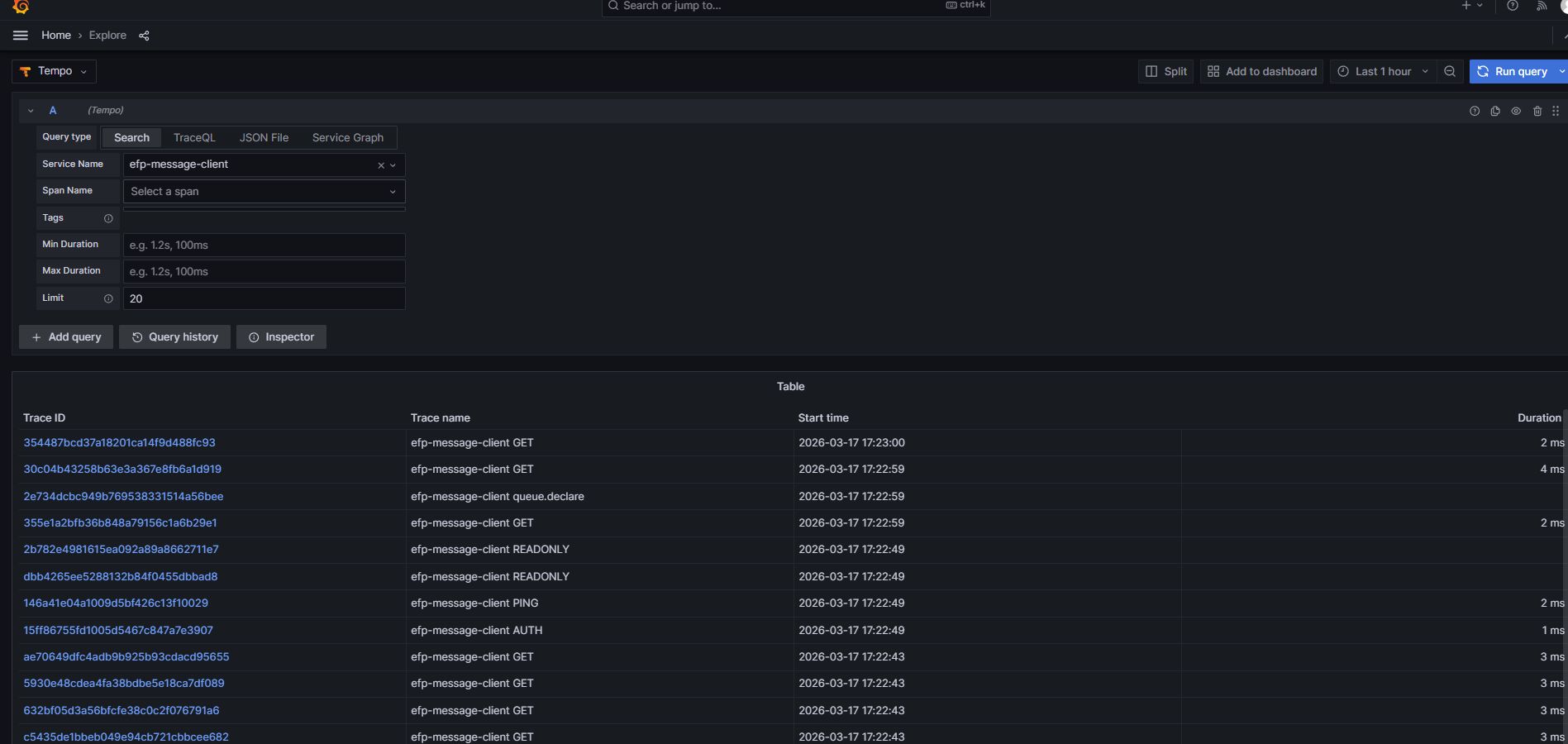Clear the efp-message-client service name selection
This screenshot has width=1568, height=744.
click(x=381, y=165)
